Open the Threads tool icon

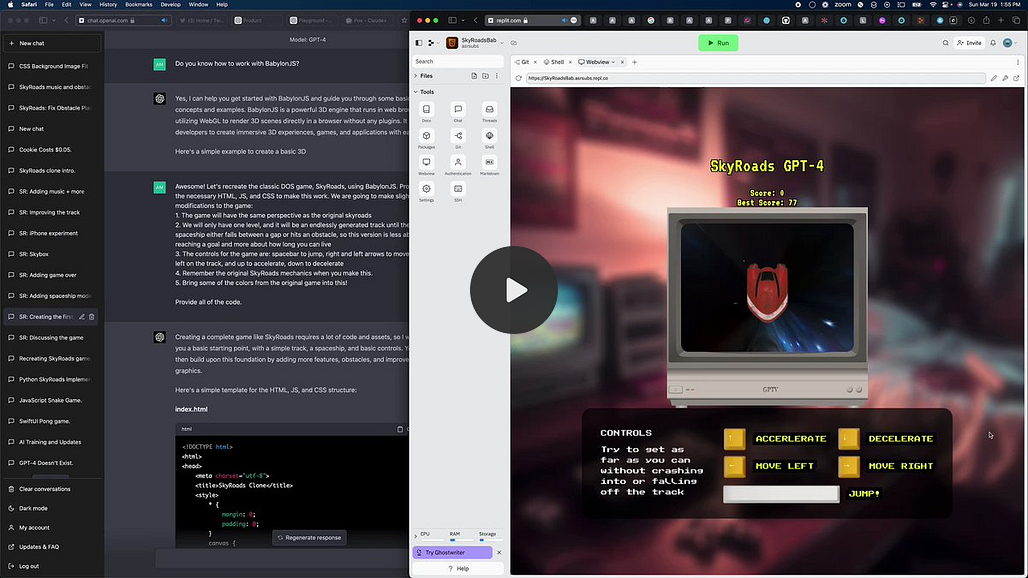coord(489,109)
